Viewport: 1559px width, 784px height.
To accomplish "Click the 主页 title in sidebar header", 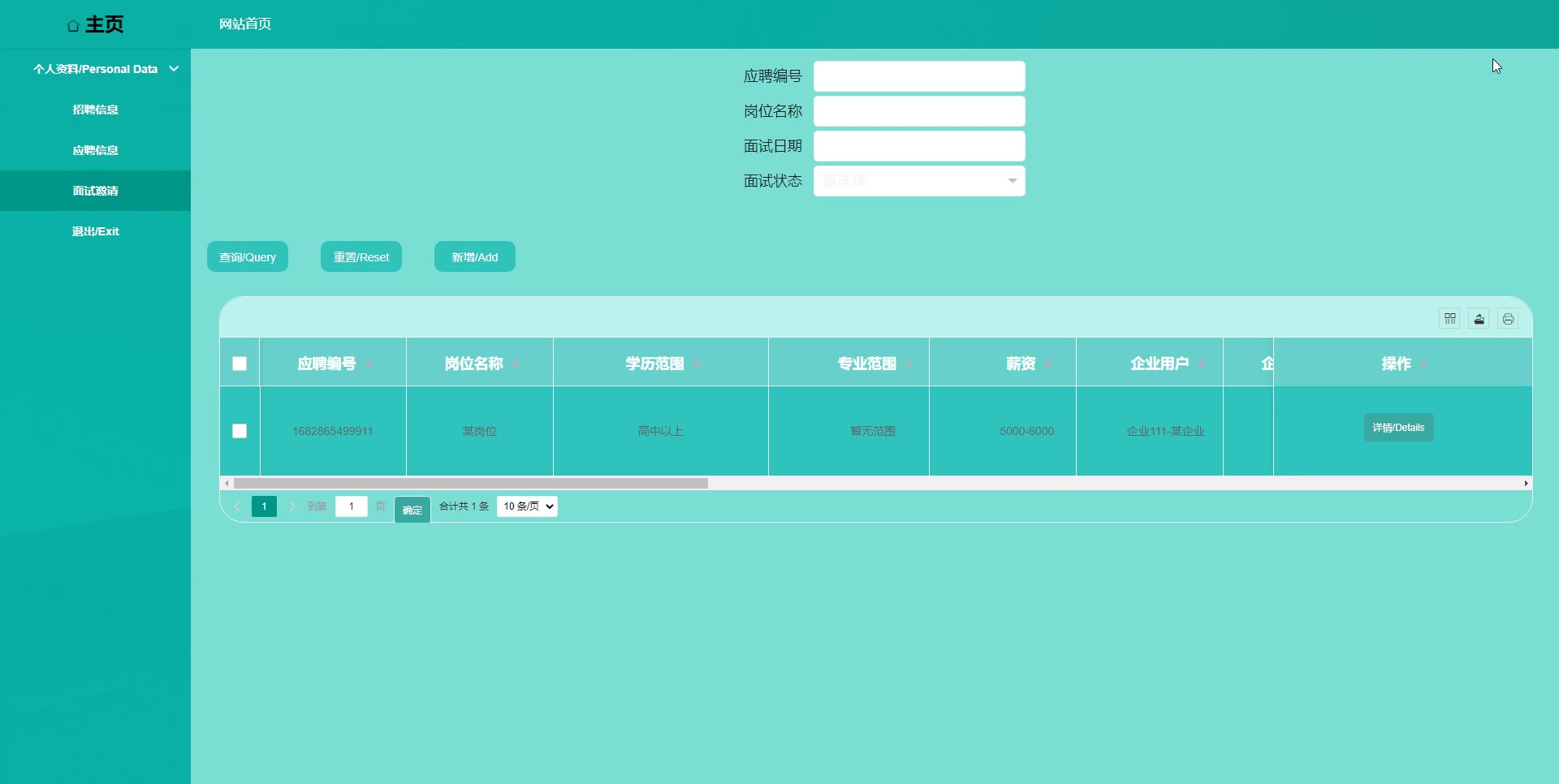I will point(105,24).
